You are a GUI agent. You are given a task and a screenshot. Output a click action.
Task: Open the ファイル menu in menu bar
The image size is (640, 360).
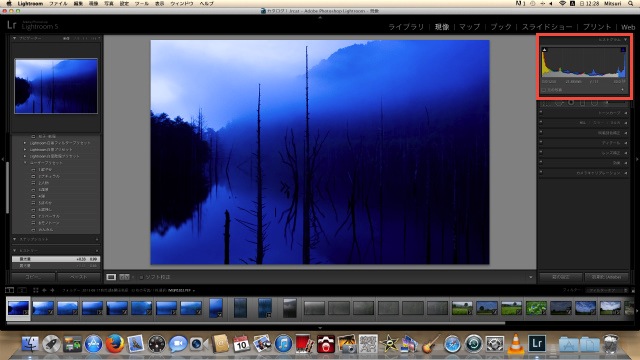click(x=58, y=3)
